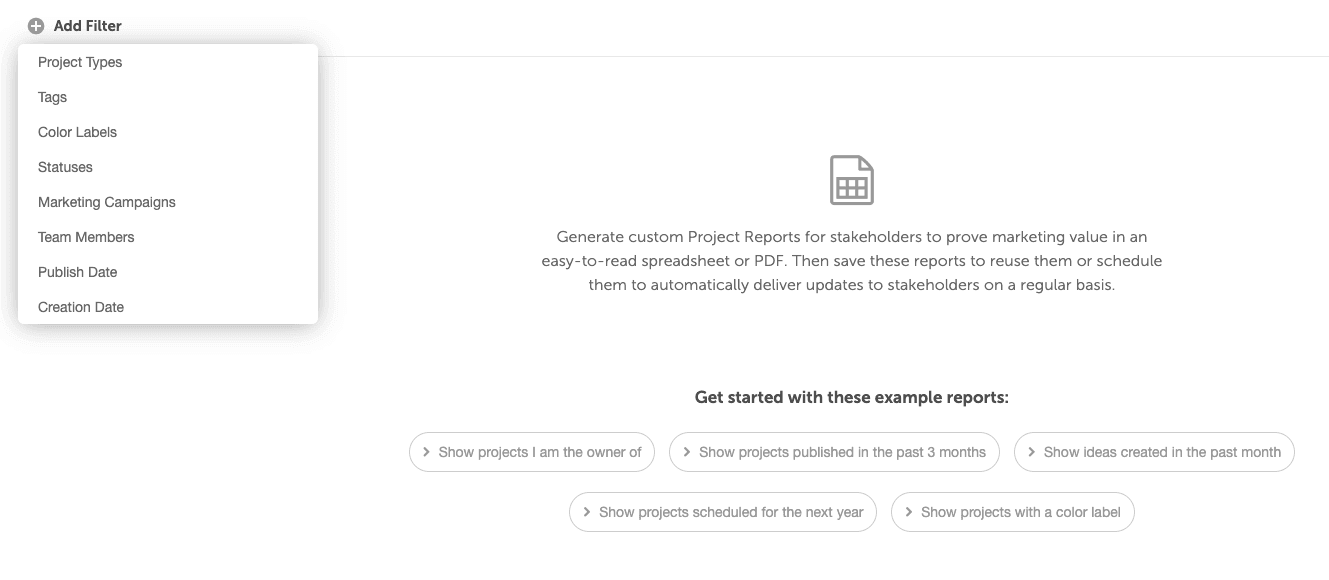Image resolution: width=1329 pixels, height=580 pixels.
Task: Open the Add Filter dropdown
Action: [75, 26]
